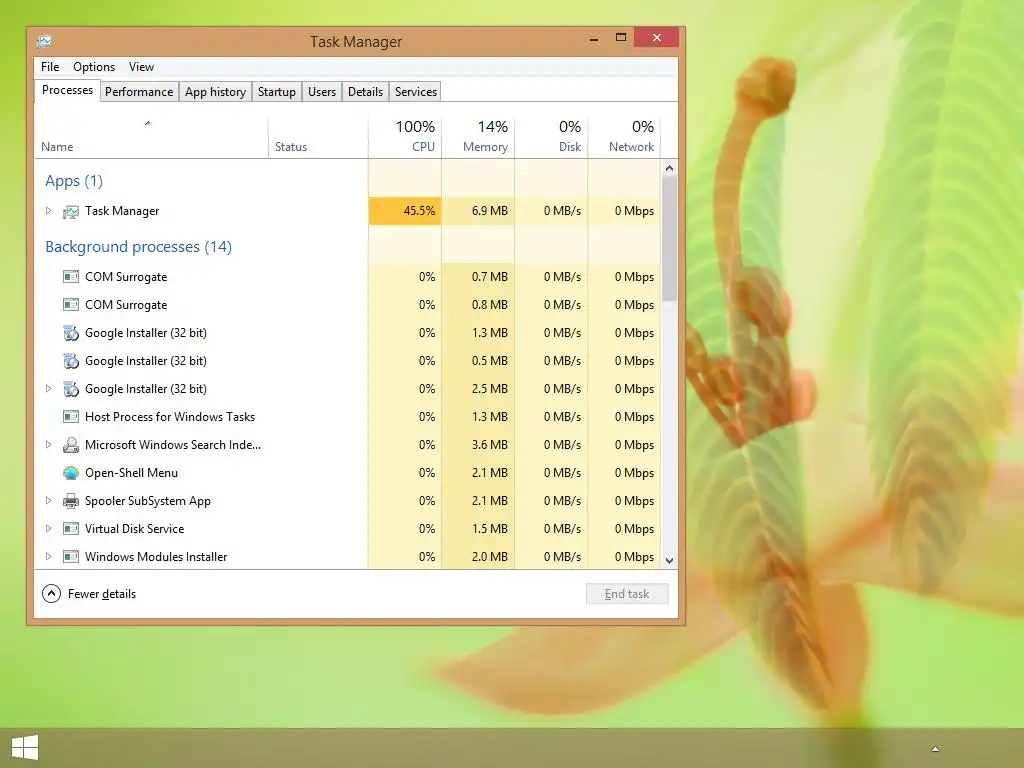This screenshot has width=1024, height=768.
Task: Select the Windows Modules Installer name
Action: coord(156,557)
